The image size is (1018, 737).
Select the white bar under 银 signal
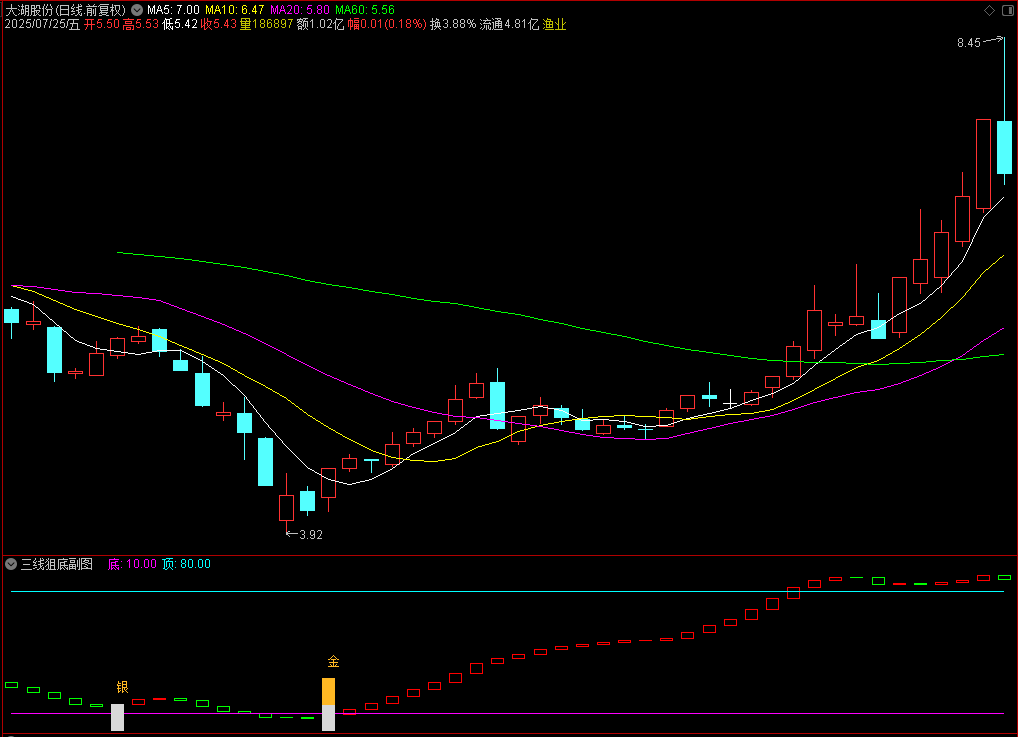pos(118,718)
